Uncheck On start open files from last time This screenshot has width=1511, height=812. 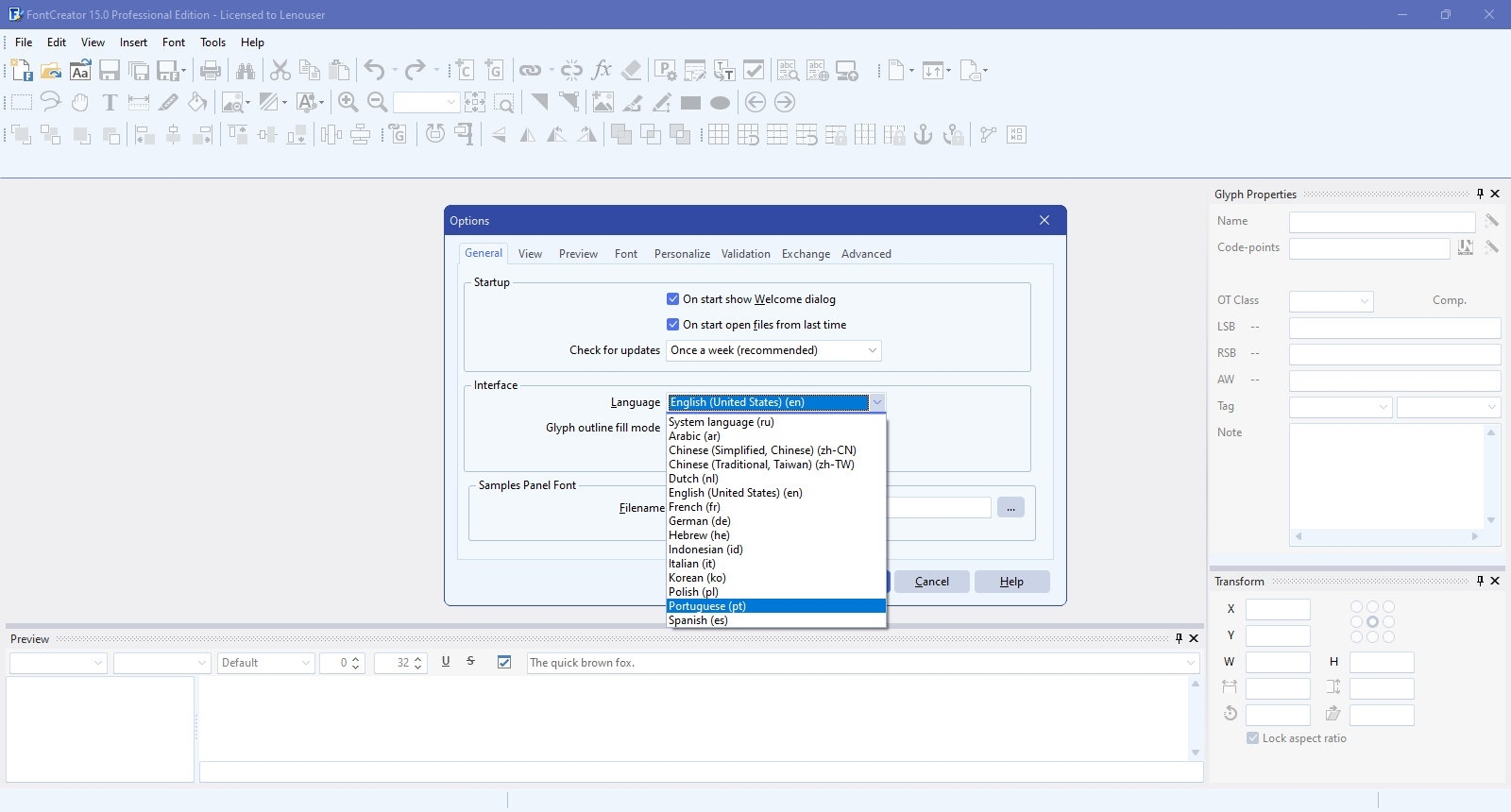tap(672, 325)
